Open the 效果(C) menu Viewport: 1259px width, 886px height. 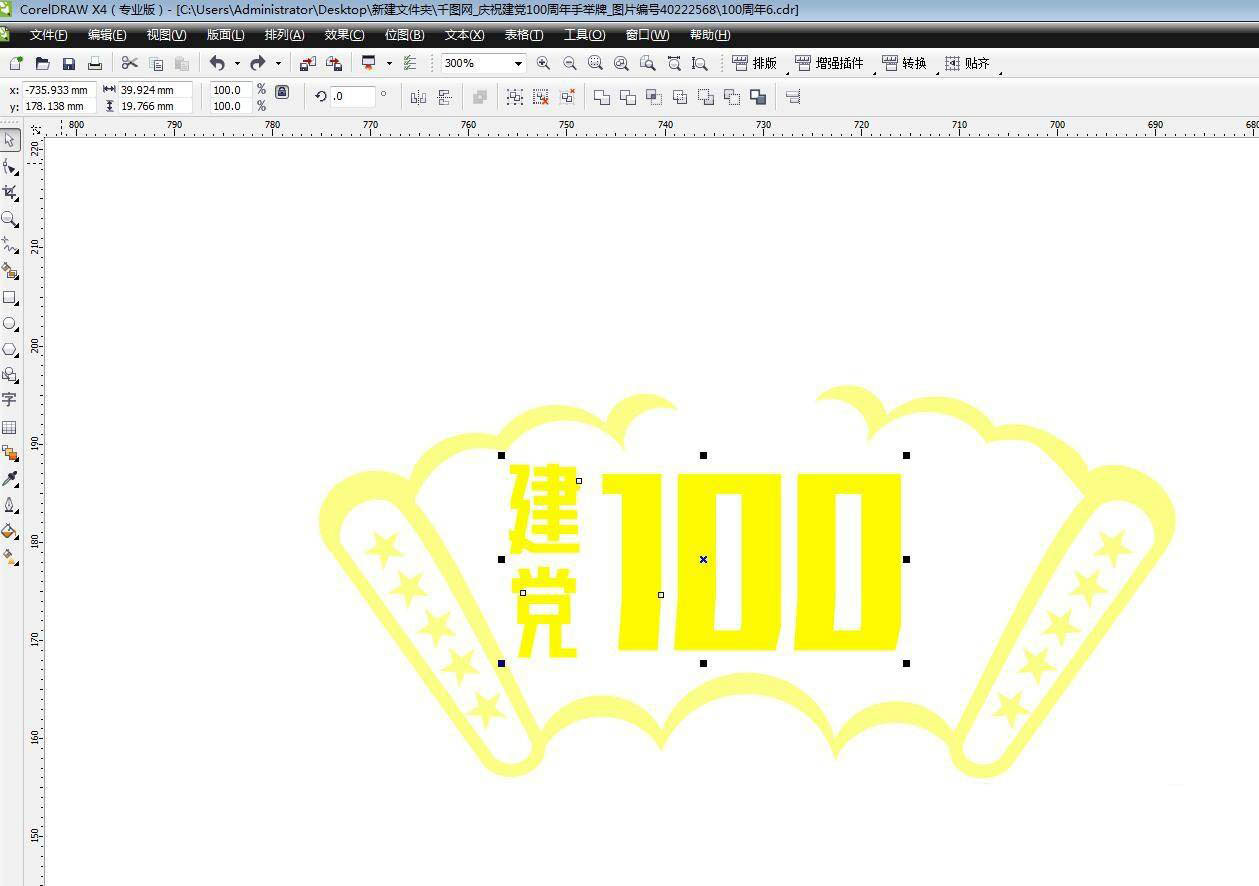[344, 35]
